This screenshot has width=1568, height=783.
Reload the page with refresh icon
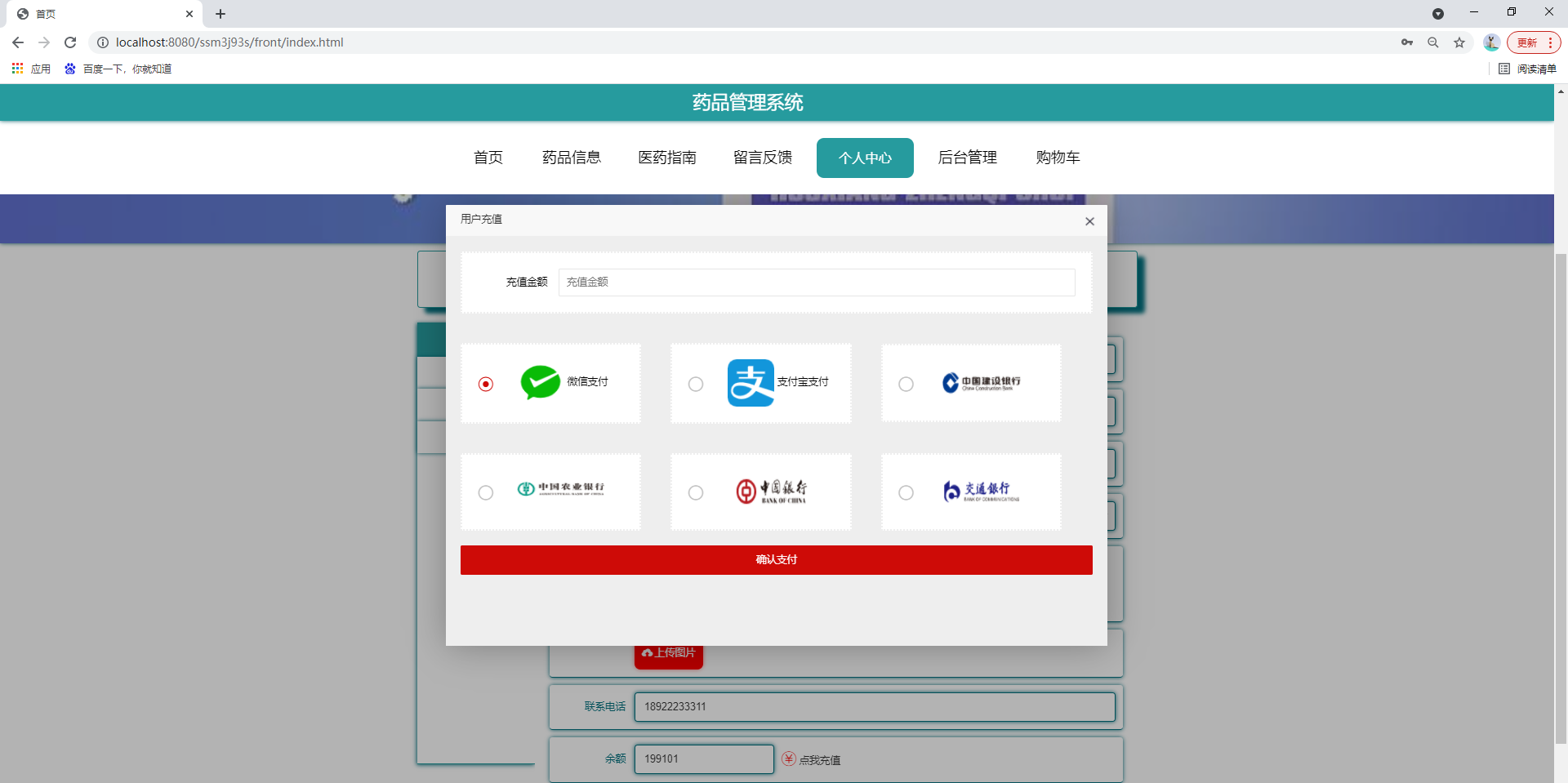click(70, 42)
